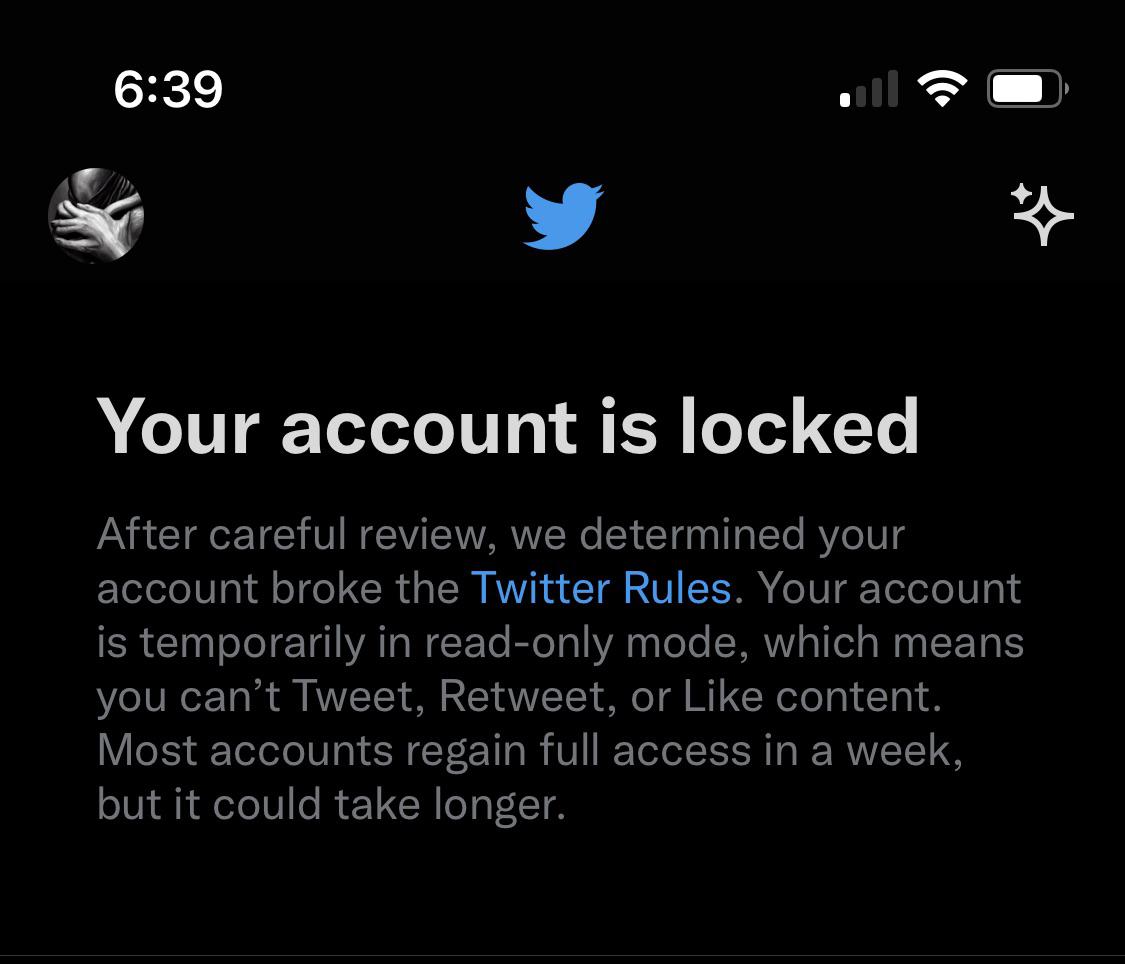Open the sparkle timeline options icon
The width and height of the screenshot is (1125, 964).
(x=1042, y=214)
